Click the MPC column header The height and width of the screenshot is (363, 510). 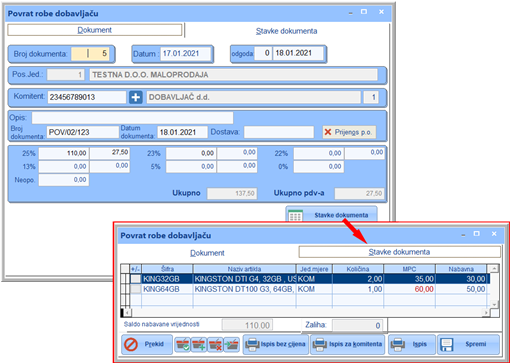409,269
